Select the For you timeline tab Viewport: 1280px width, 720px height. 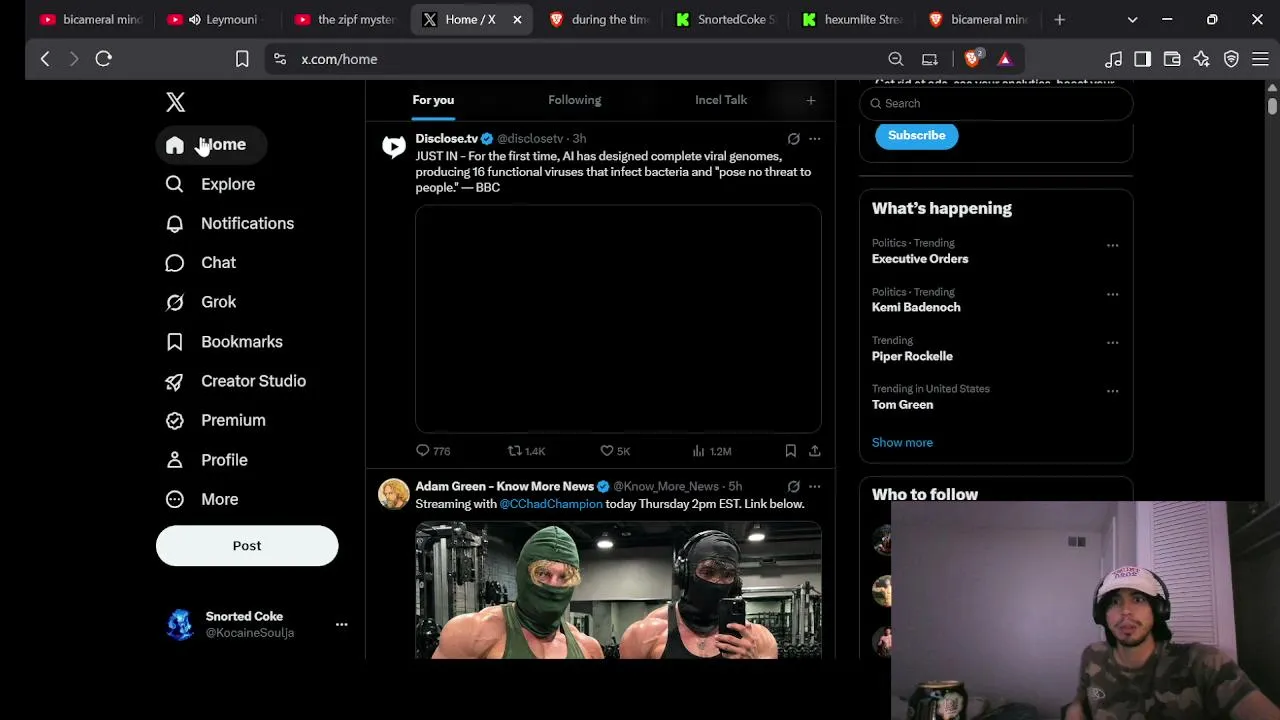[433, 100]
